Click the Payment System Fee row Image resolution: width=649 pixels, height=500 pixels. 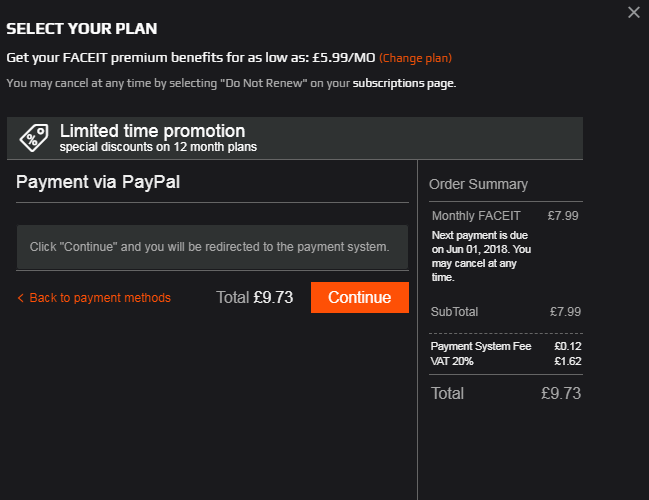pyautogui.click(x=505, y=346)
